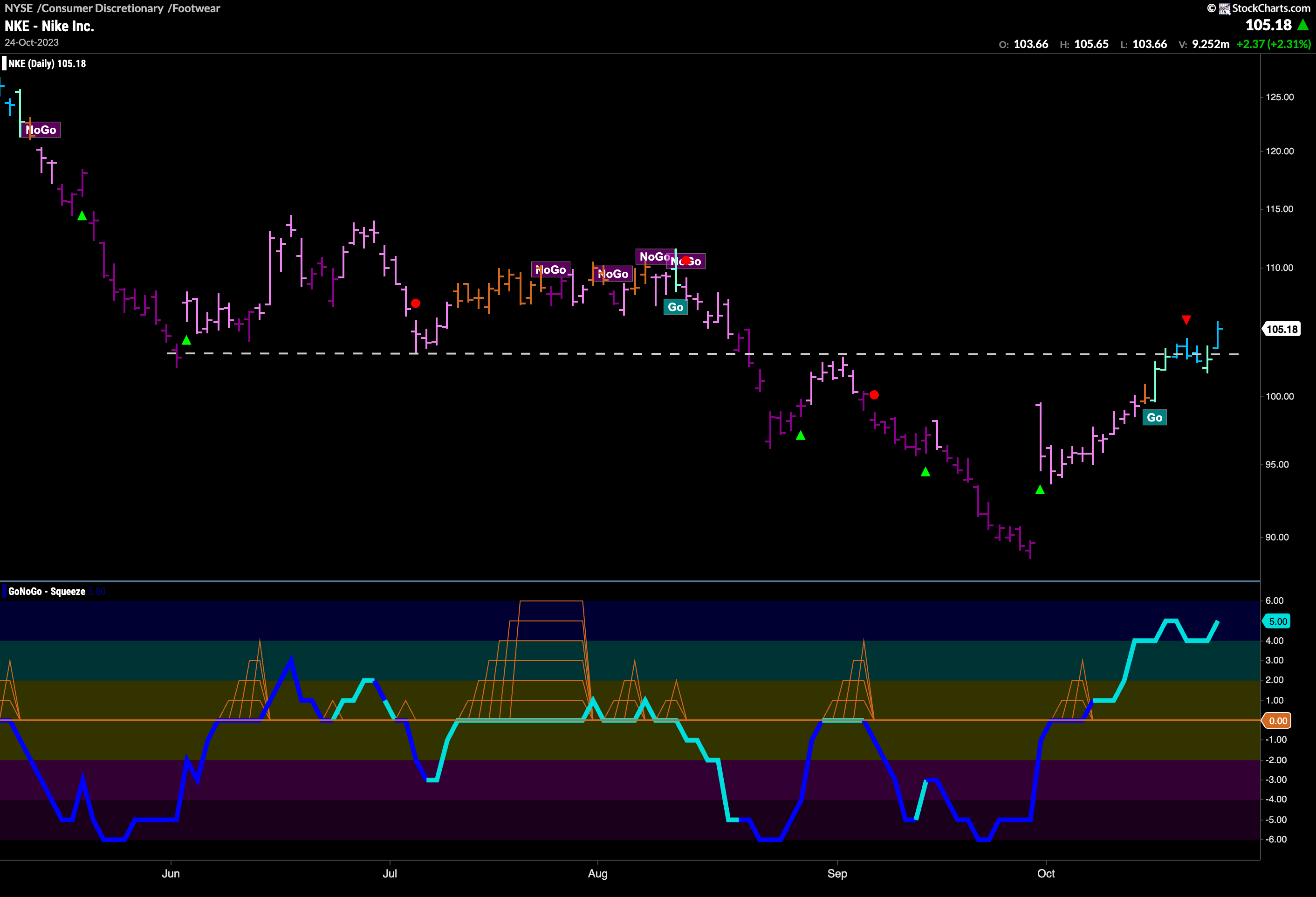The image size is (1316, 897).
Task: Click the Consumer Discretionary sector label
Action: (103, 8)
